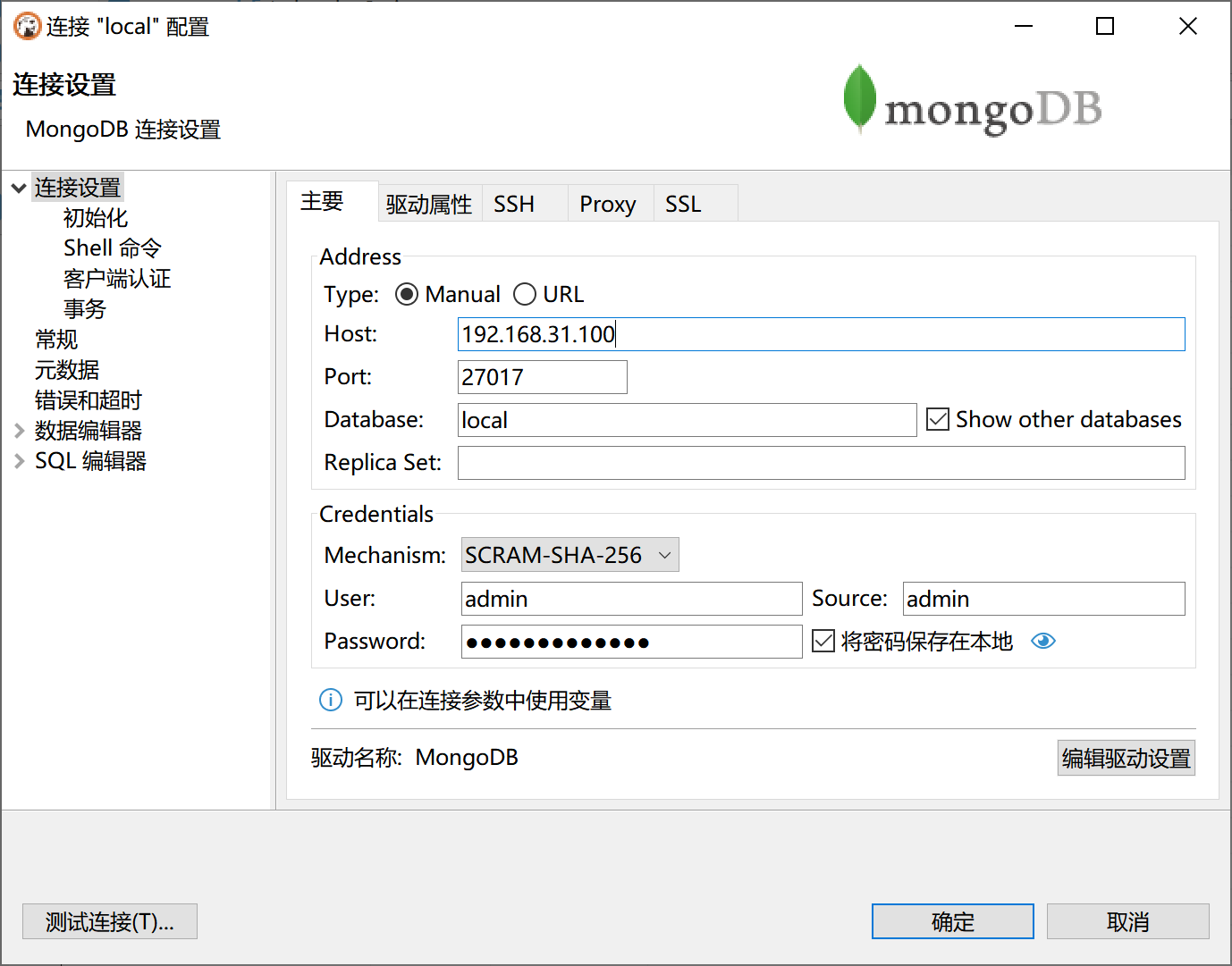Select SQL 编辑器 tree item label
This screenshot has height=966, width=1232.
[x=90, y=461]
